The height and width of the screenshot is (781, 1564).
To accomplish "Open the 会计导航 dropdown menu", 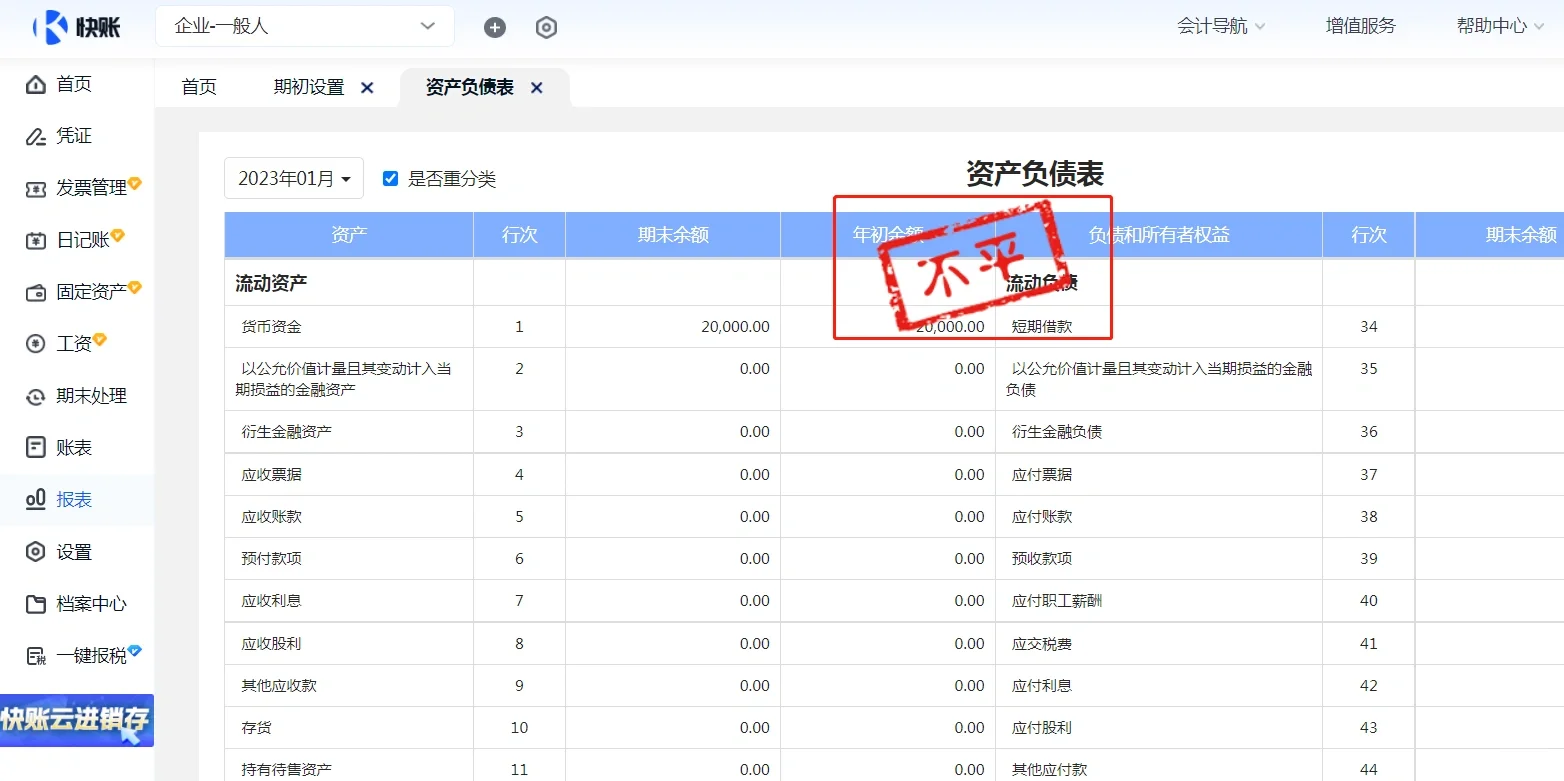I will (x=1221, y=27).
